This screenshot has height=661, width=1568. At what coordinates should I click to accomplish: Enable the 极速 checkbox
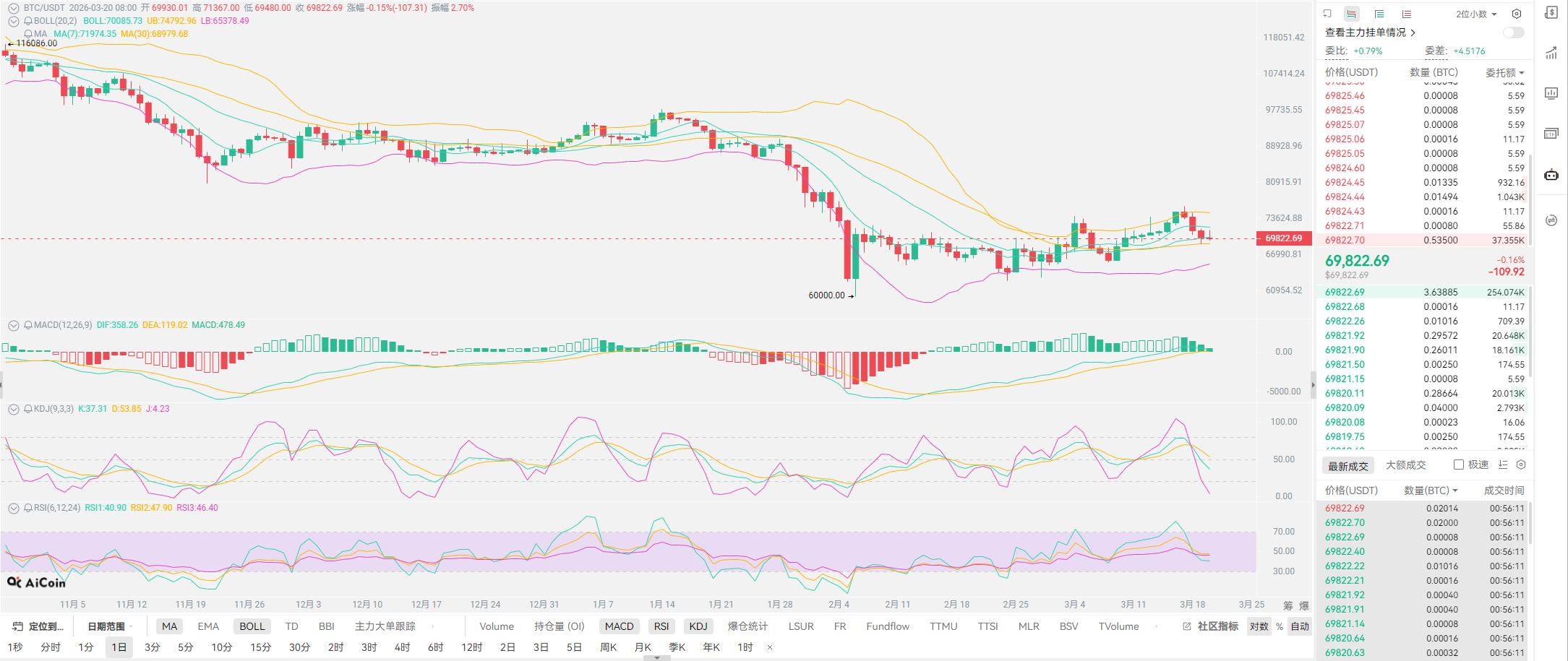point(1459,465)
